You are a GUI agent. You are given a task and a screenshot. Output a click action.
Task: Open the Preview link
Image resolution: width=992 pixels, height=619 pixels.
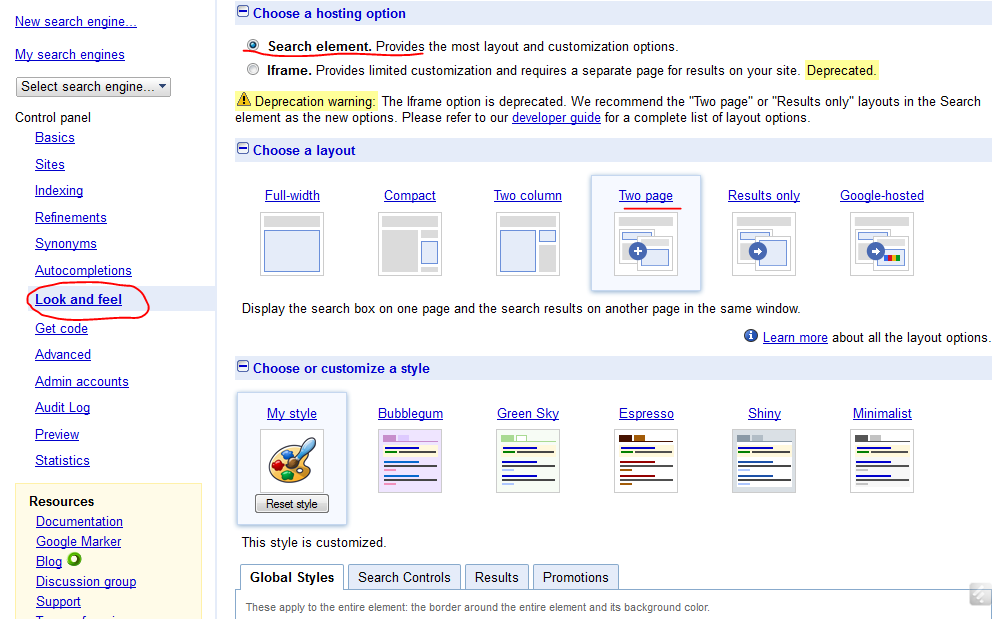click(x=57, y=435)
